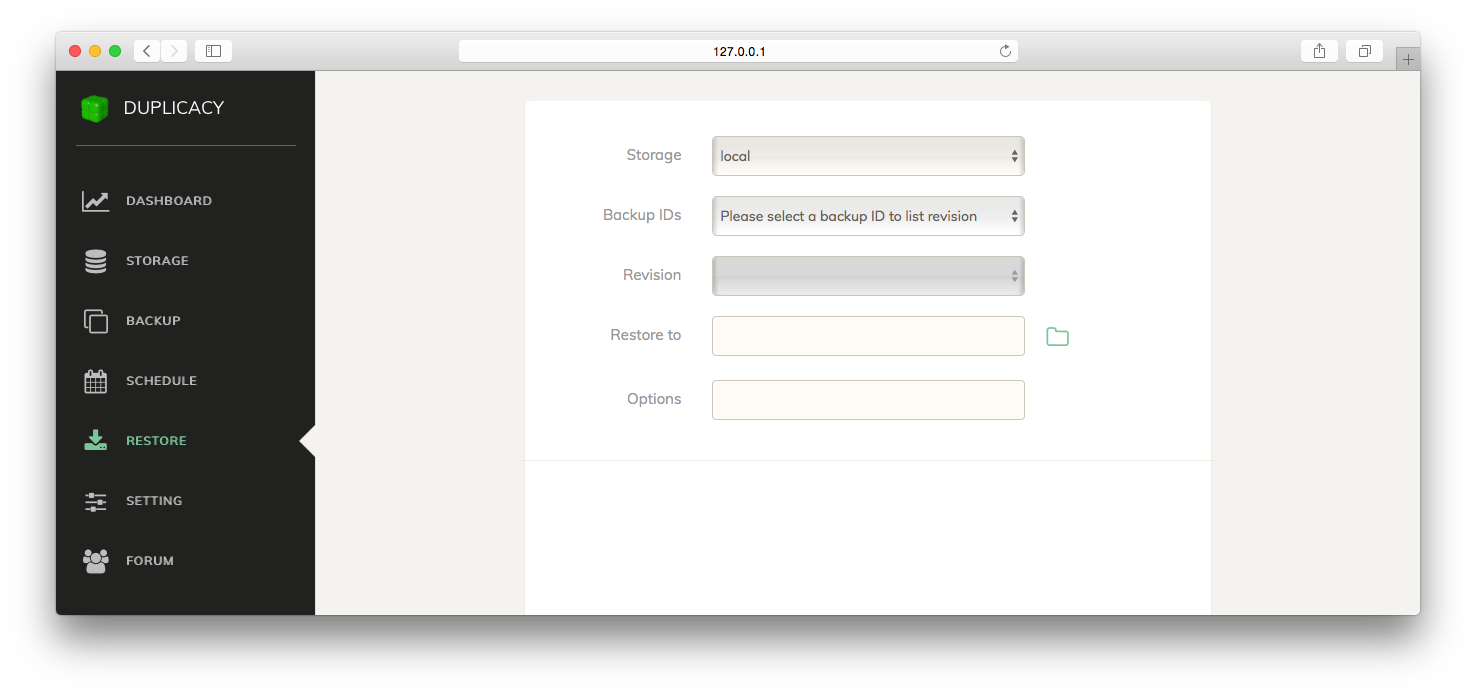The image size is (1476, 695).
Task: Click the Backup IDs field label
Action: pyautogui.click(x=642, y=215)
